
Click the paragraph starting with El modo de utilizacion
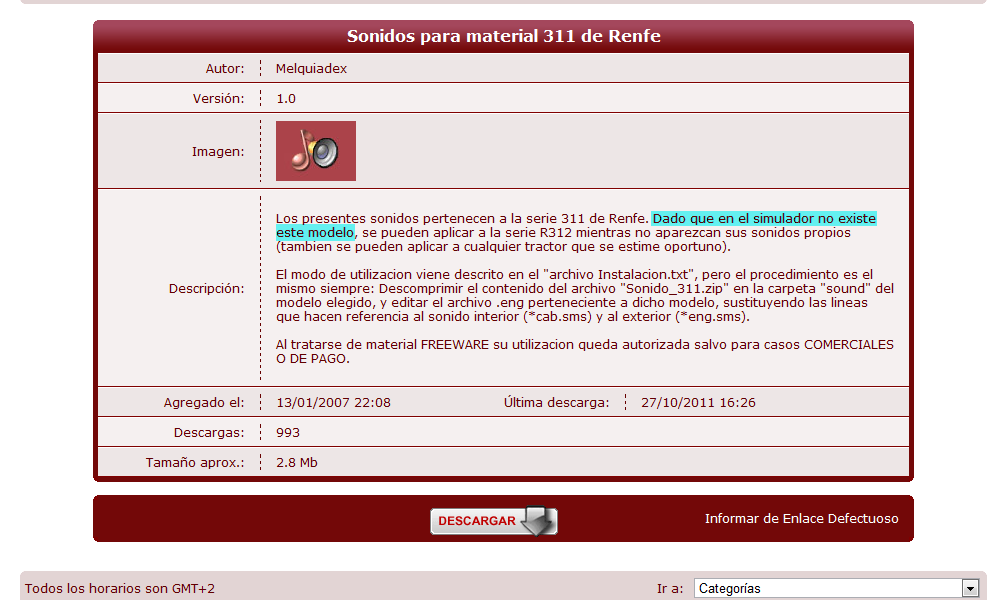[x=584, y=295]
